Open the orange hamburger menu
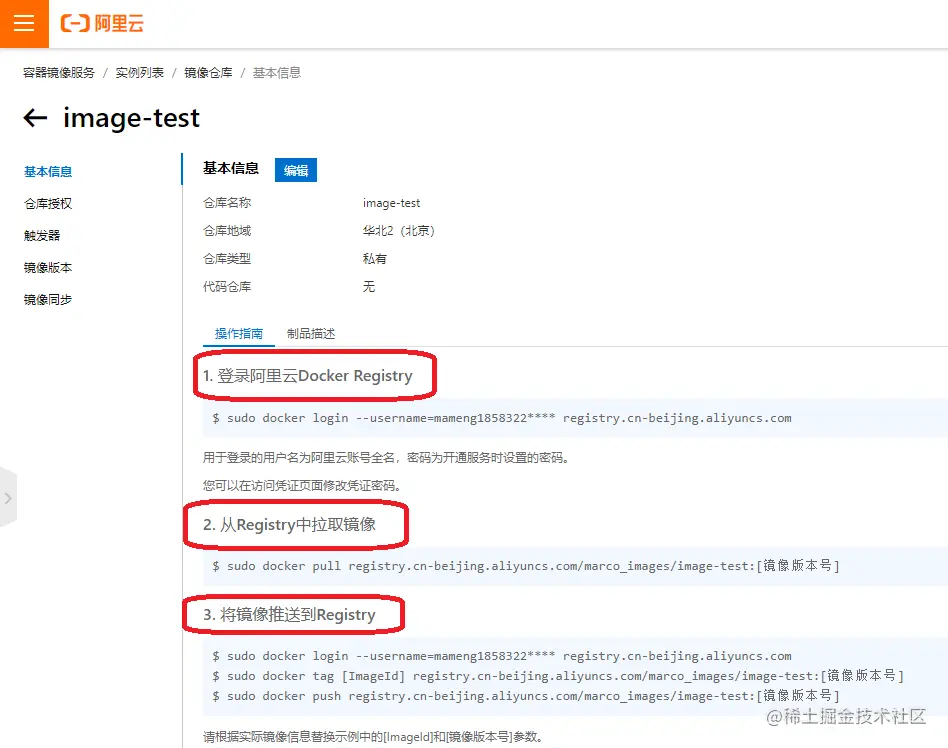948x748 pixels. 24,24
